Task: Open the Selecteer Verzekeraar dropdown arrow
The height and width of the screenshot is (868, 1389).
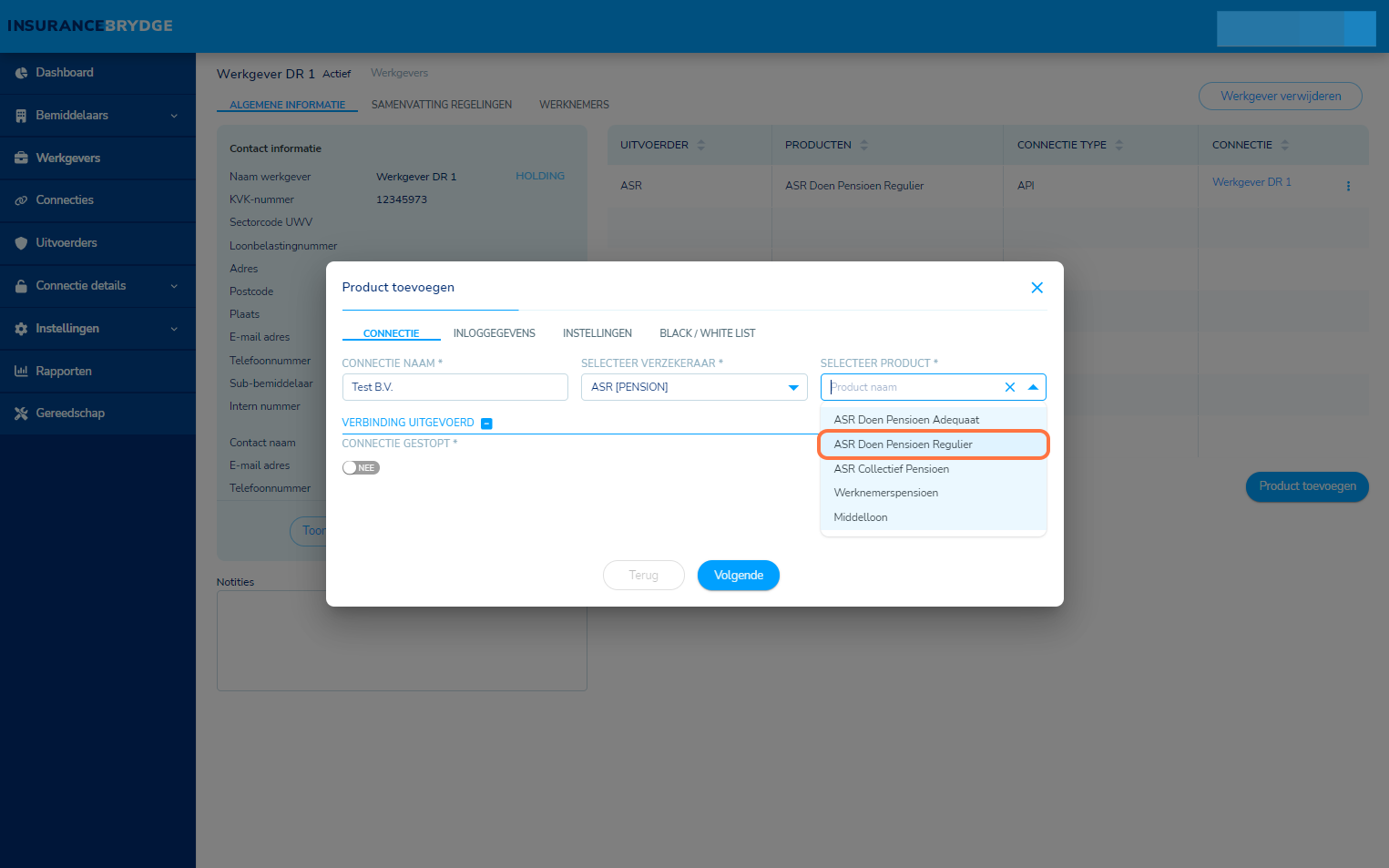Action: click(x=793, y=388)
